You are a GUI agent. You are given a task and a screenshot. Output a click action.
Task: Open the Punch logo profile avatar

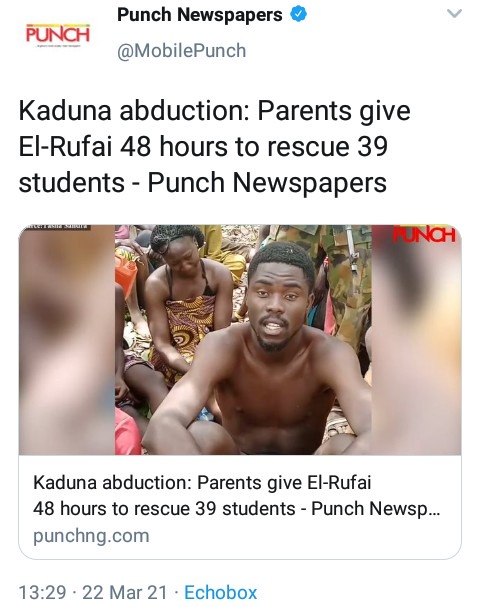pyautogui.click(x=58, y=35)
